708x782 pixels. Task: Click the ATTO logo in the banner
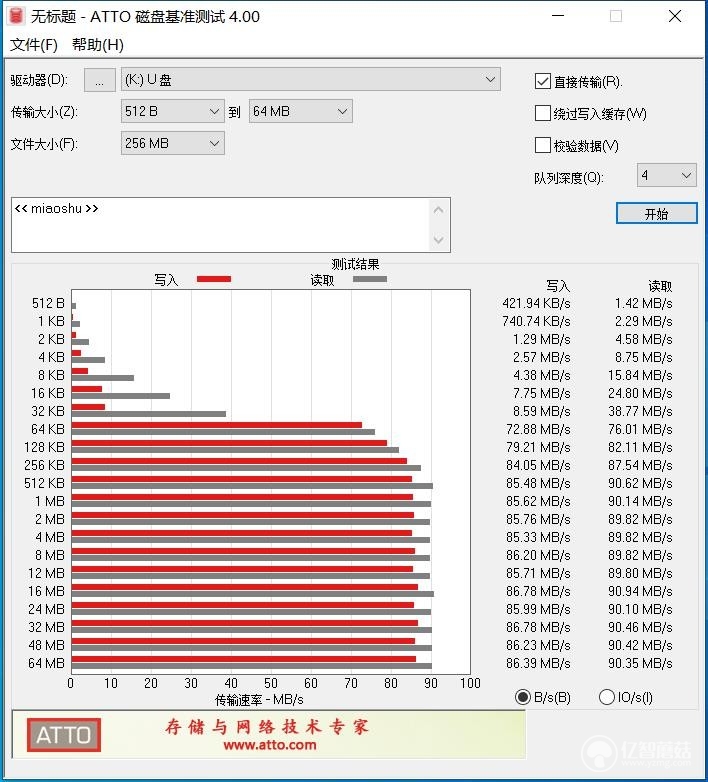coord(64,735)
